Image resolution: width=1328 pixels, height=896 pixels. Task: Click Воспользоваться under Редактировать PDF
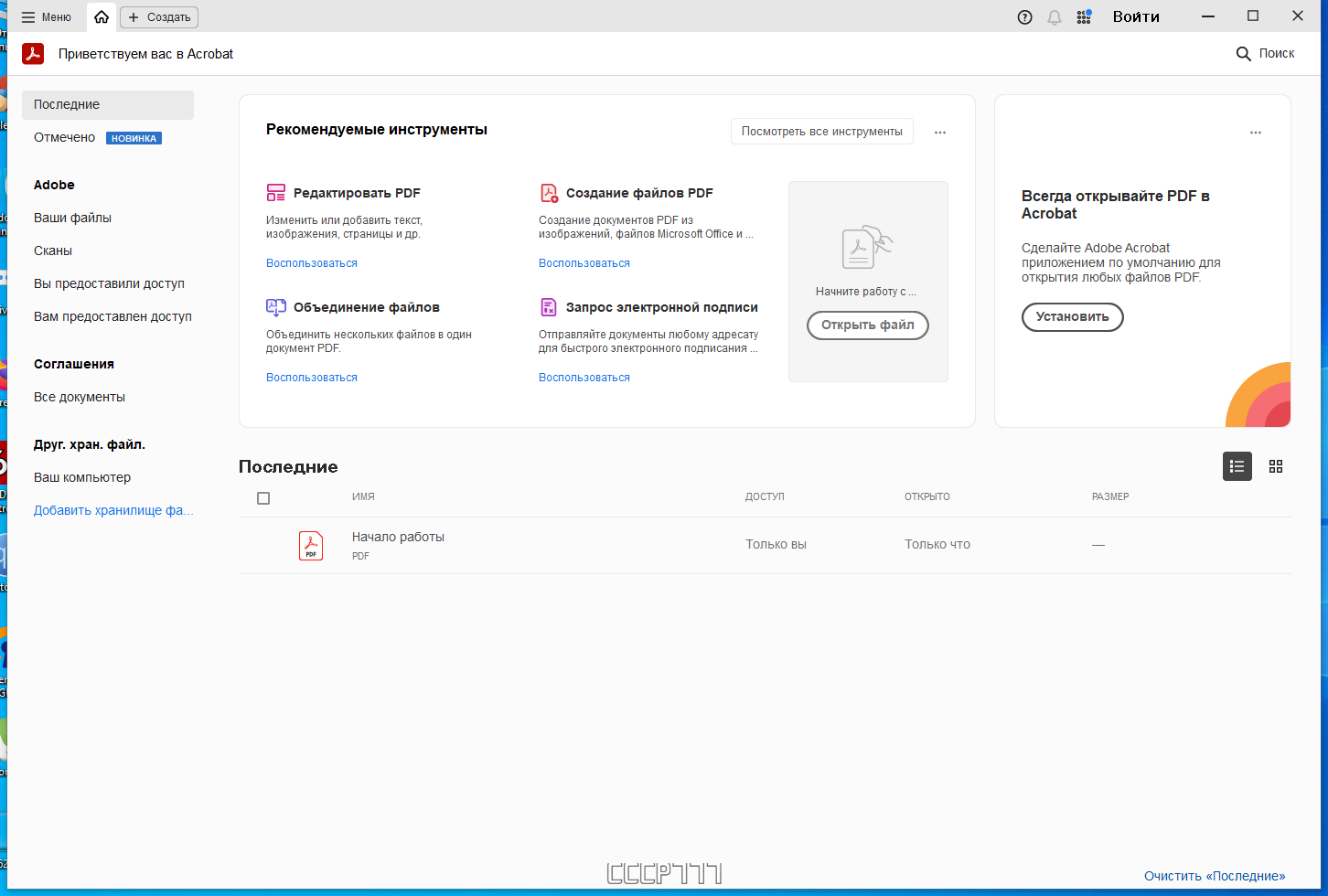[x=312, y=263]
